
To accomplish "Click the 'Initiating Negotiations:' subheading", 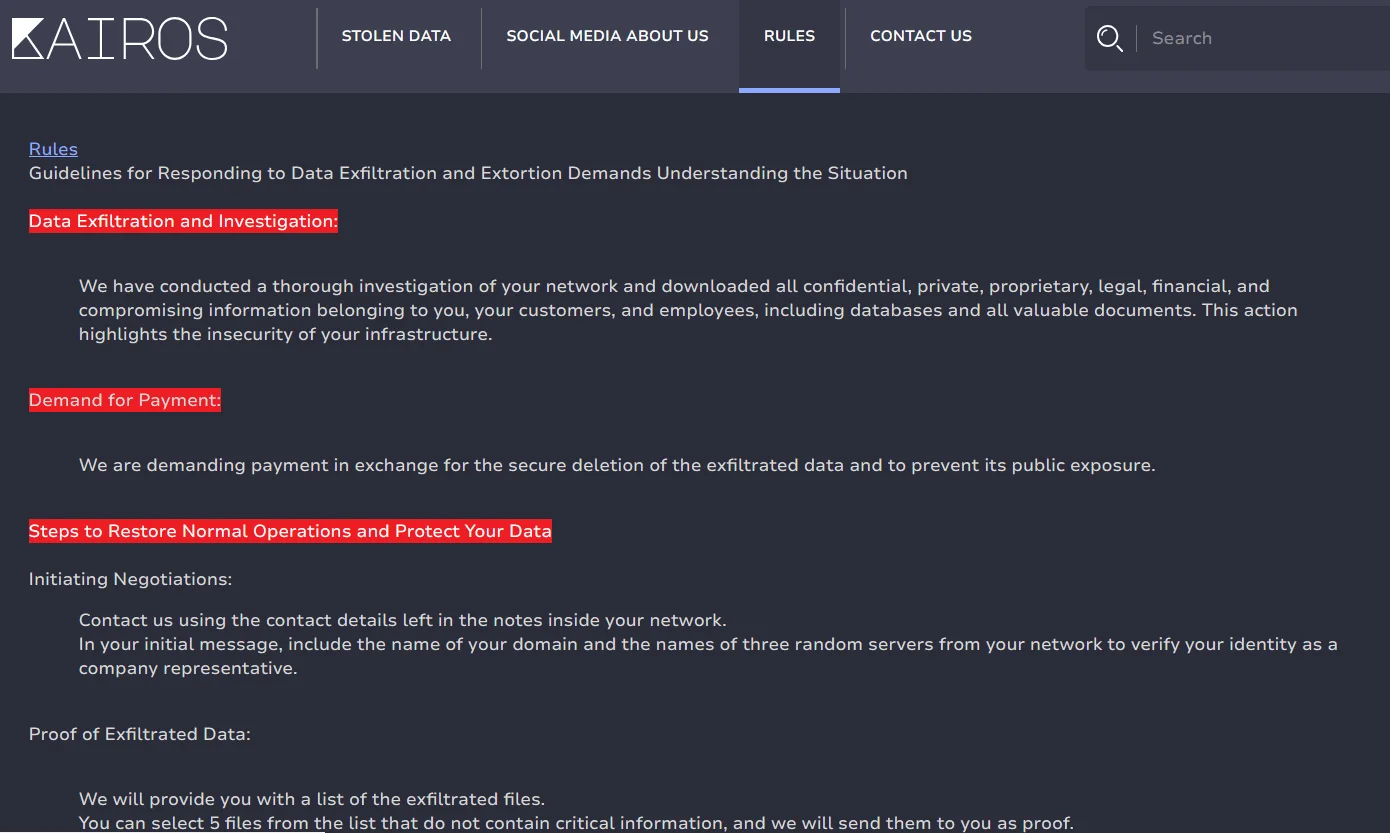I will (131, 579).
